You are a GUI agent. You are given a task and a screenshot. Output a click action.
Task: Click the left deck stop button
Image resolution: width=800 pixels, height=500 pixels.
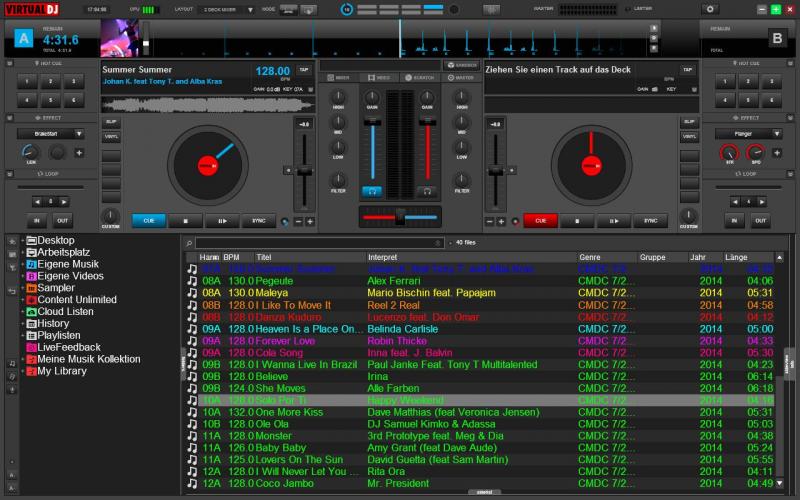click(185, 220)
